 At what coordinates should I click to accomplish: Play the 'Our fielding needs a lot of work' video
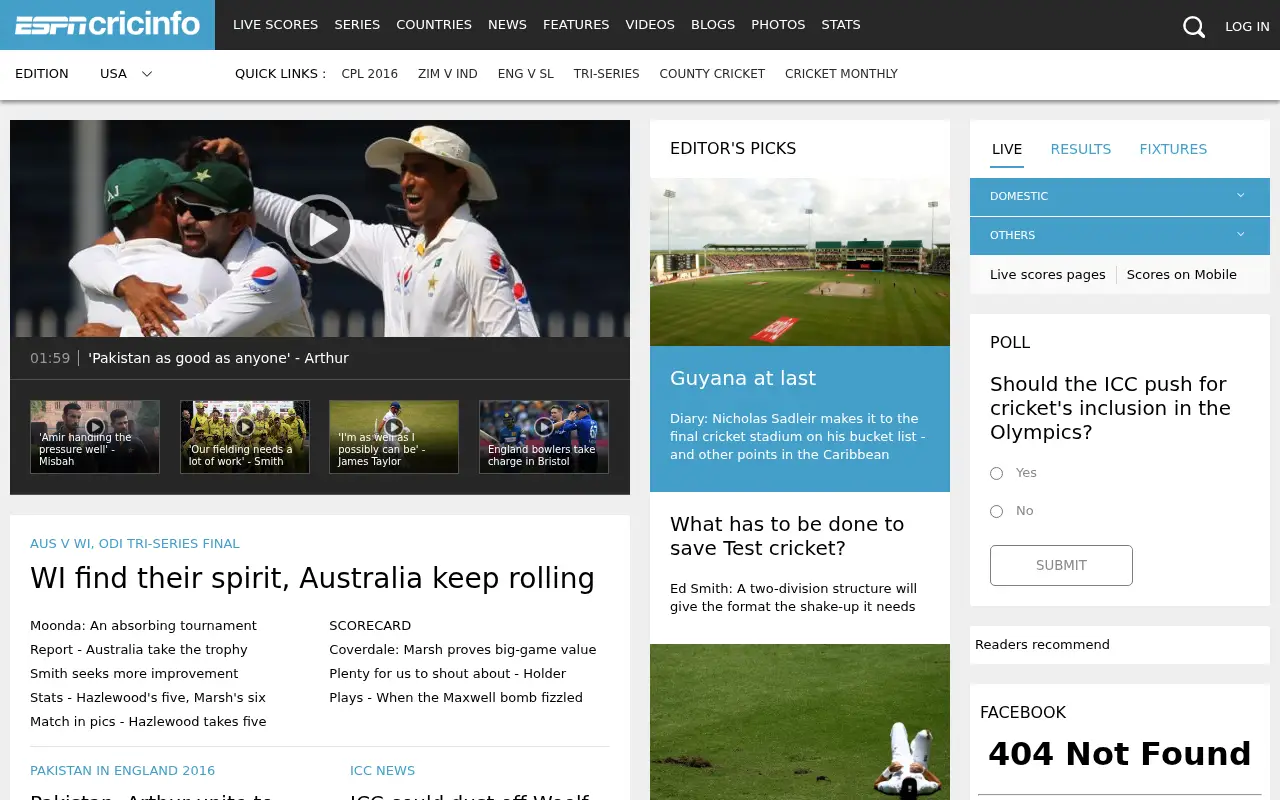(245, 437)
